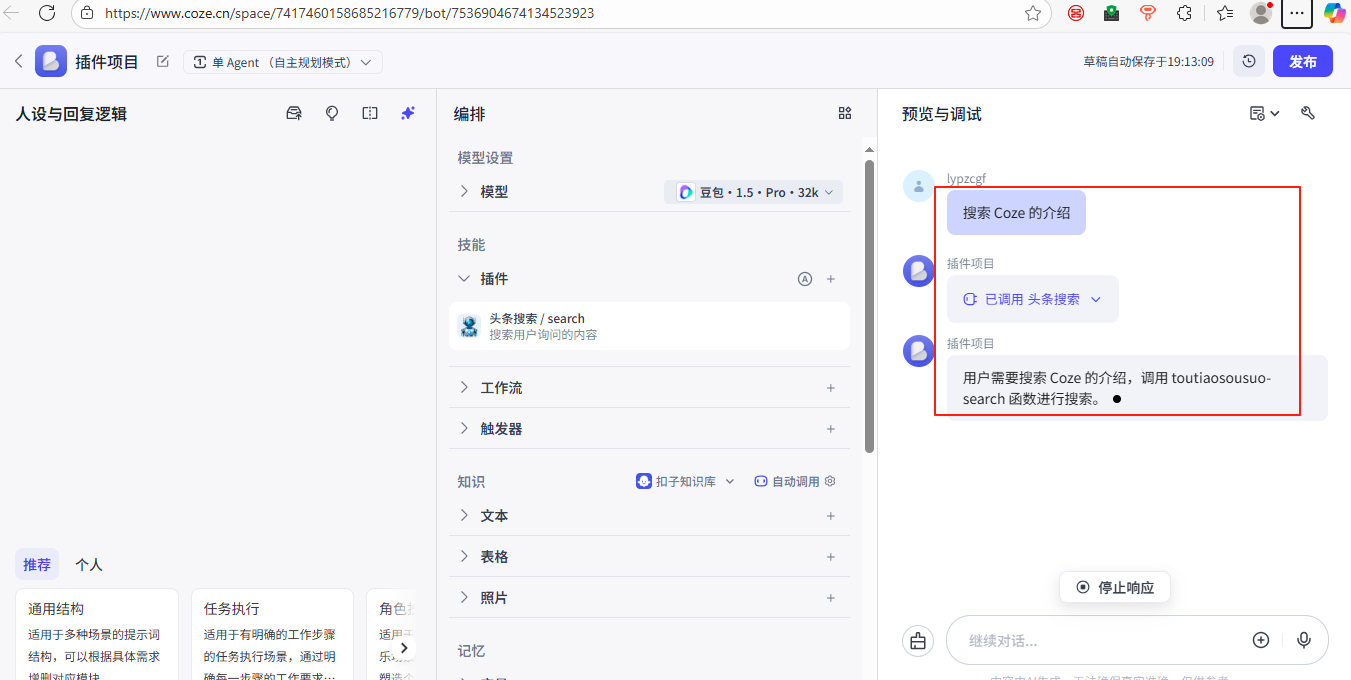Select the 通用结构 template card
The image size is (1351, 680).
click(97, 635)
